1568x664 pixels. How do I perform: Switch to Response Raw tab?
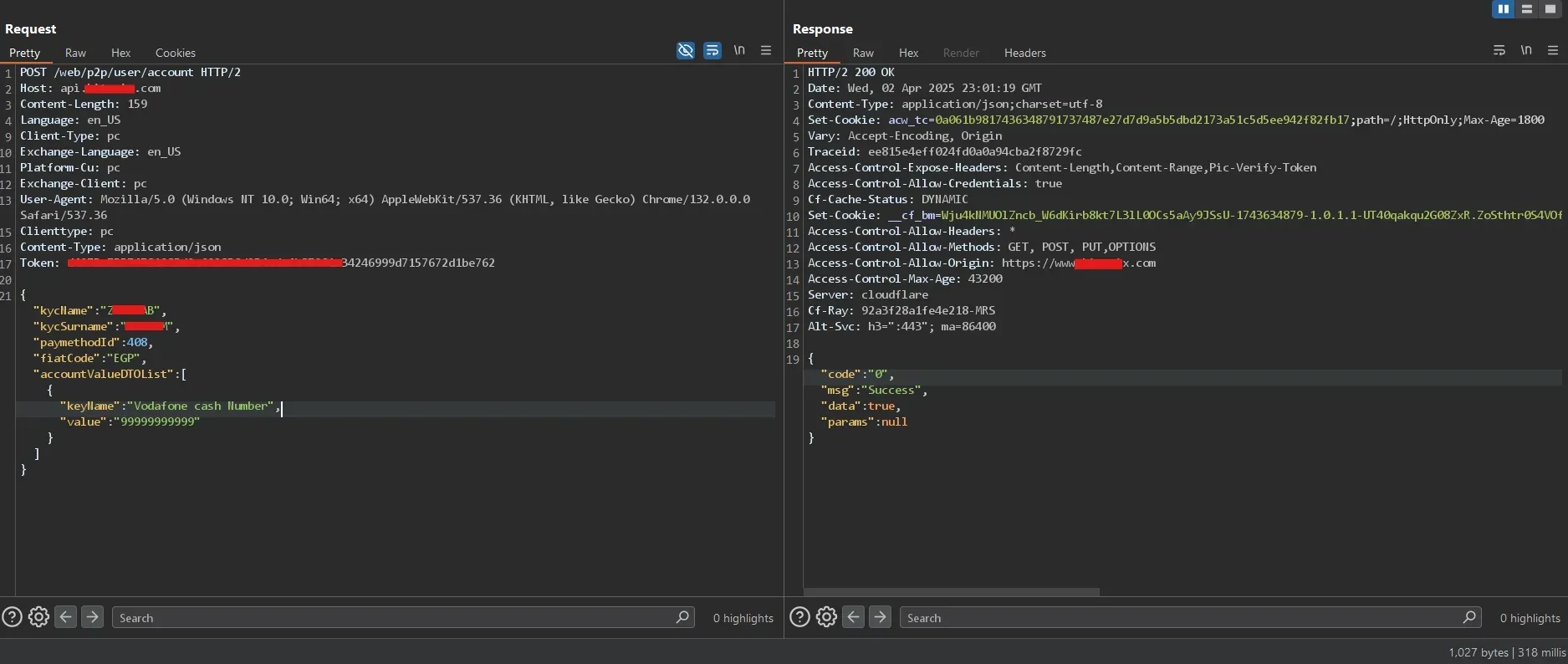(864, 53)
